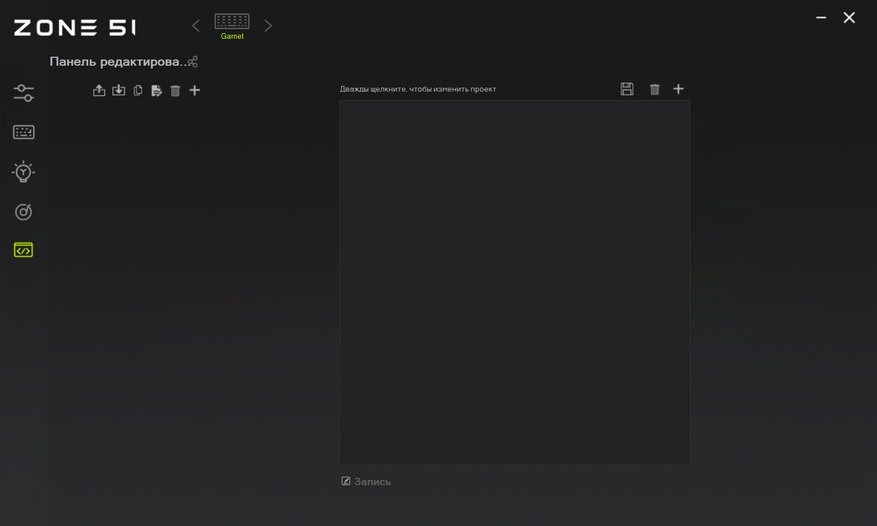
Task: Delete macro via left toolbar trash icon
Action: pos(175,91)
